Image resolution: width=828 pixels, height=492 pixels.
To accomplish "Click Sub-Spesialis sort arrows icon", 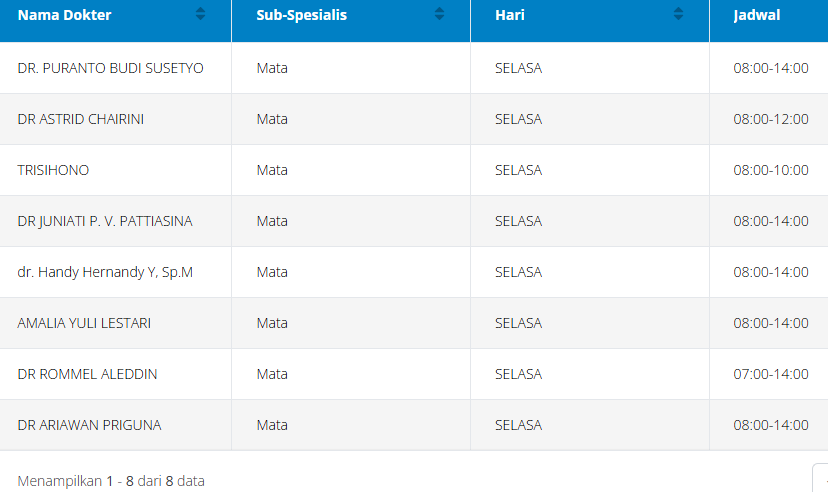I will [x=439, y=15].
